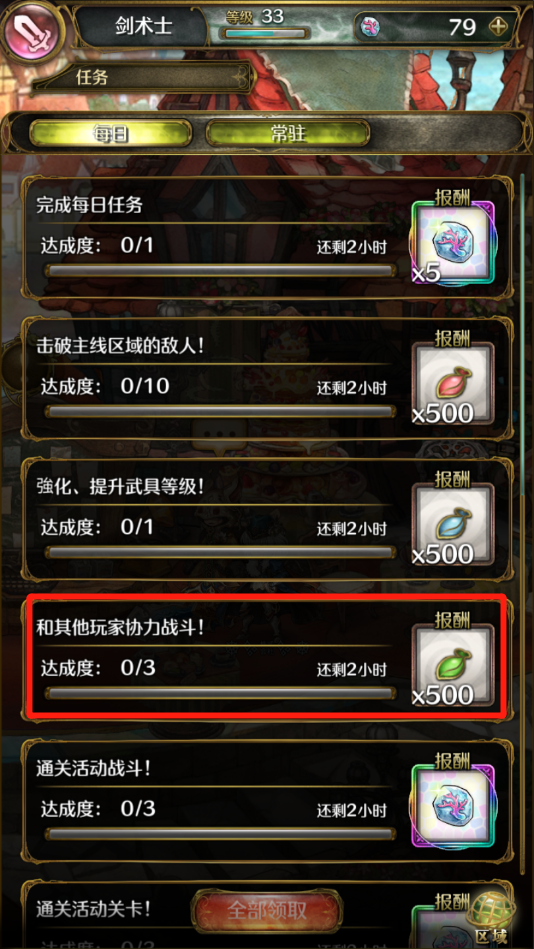Tap the plus icon beside 79 gems

pos(498,27)
